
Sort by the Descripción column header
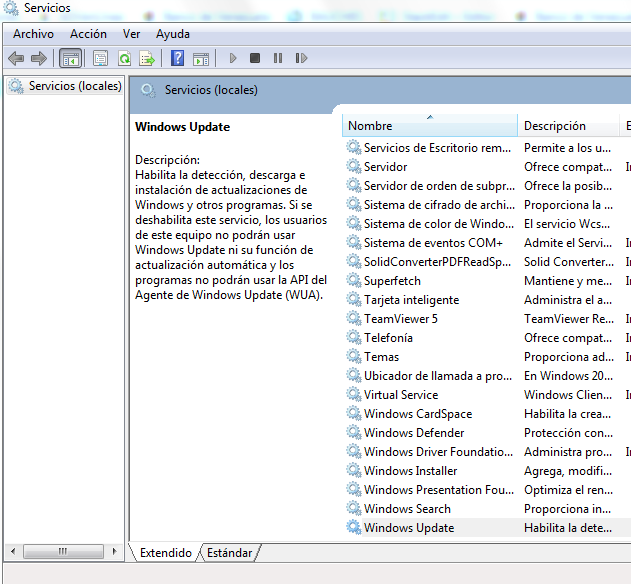(568, 126)
